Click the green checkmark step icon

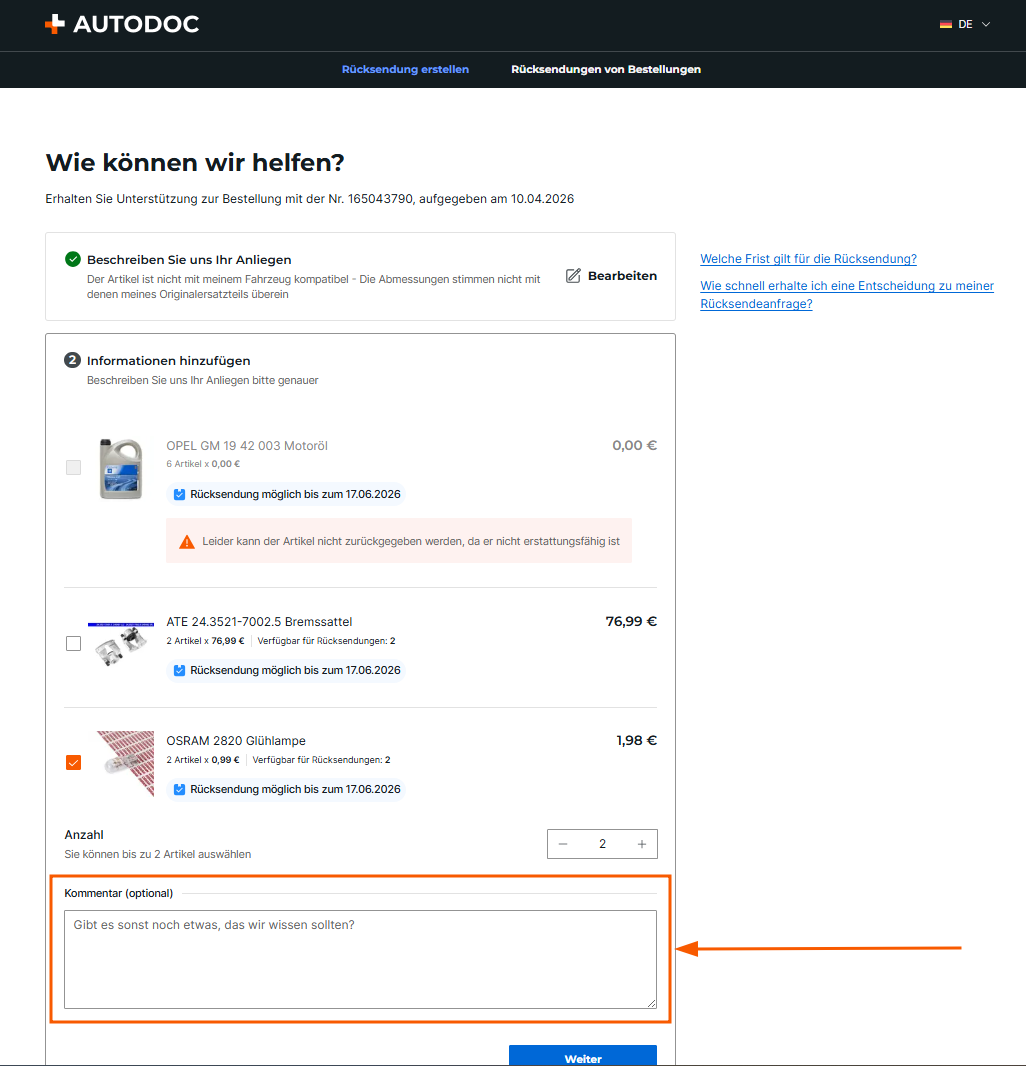[73, 259]
